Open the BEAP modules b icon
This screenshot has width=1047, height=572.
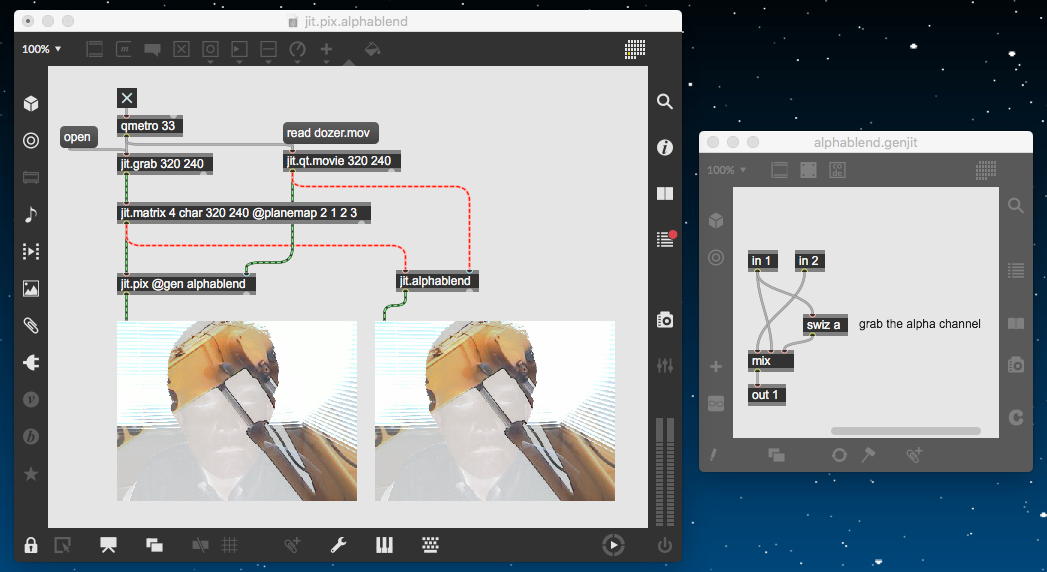pos(31,437)
